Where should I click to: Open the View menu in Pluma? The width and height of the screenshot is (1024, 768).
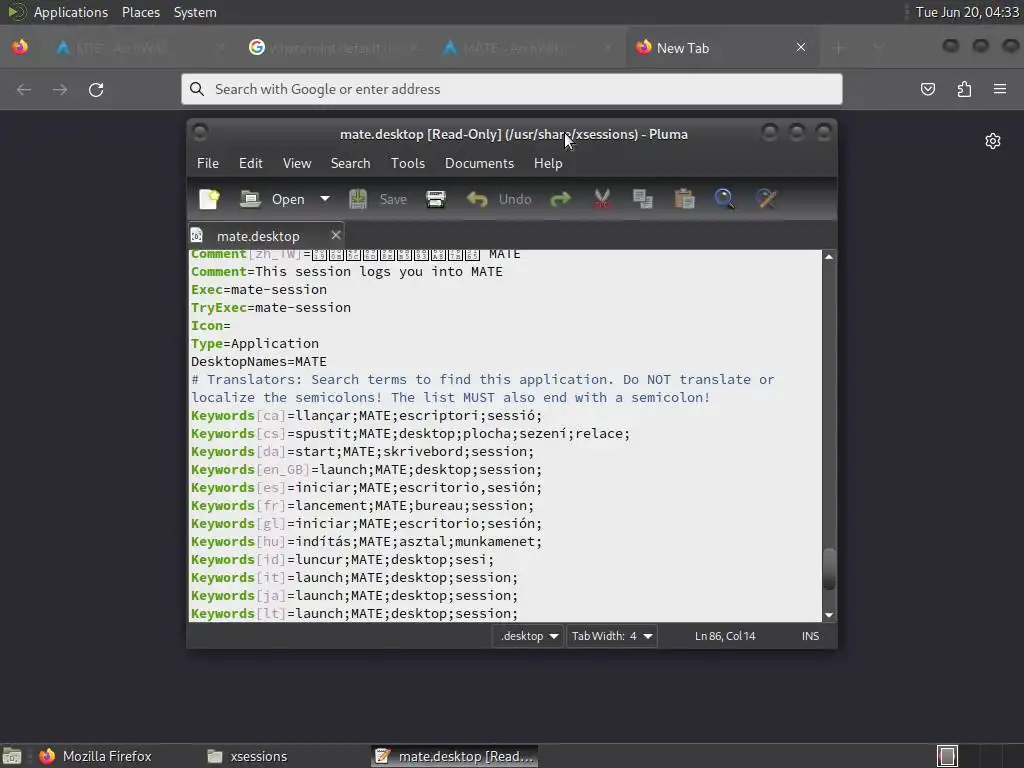296,163
